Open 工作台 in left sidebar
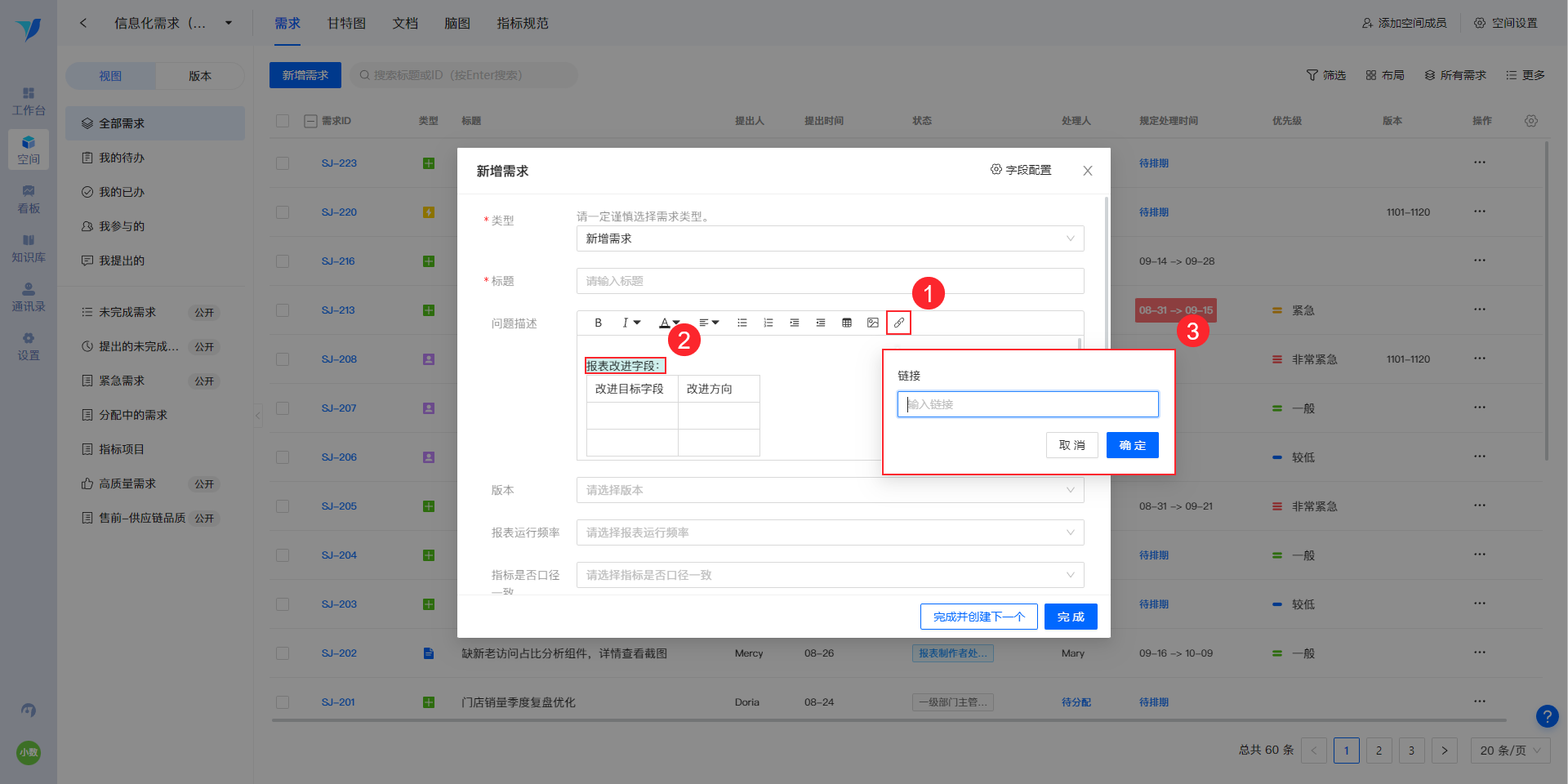The width and height of the screenshot is (1568, 784). pos(29,101)
